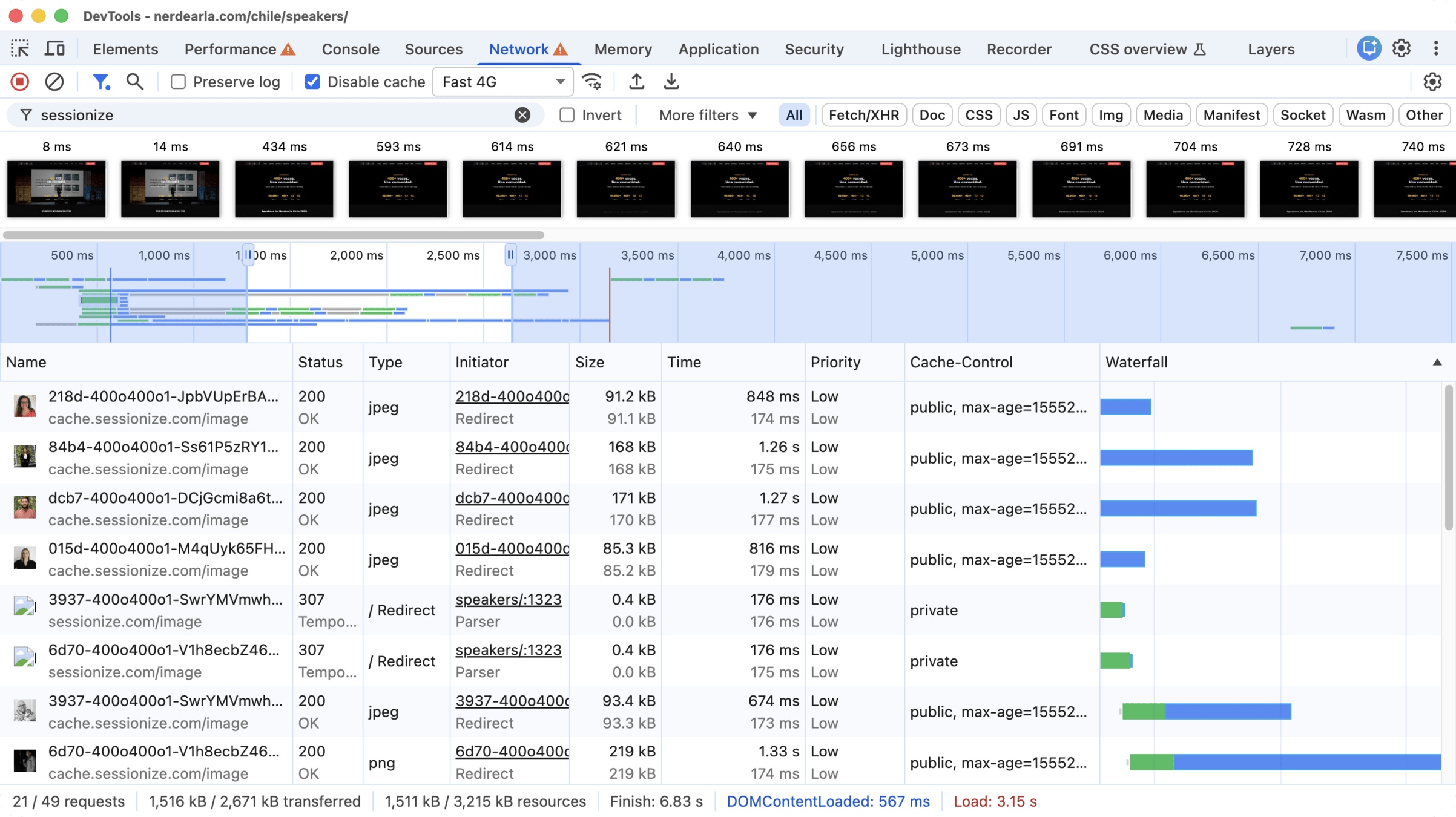
Task: Click Export HAR download icon
Action: coord(671,82)
